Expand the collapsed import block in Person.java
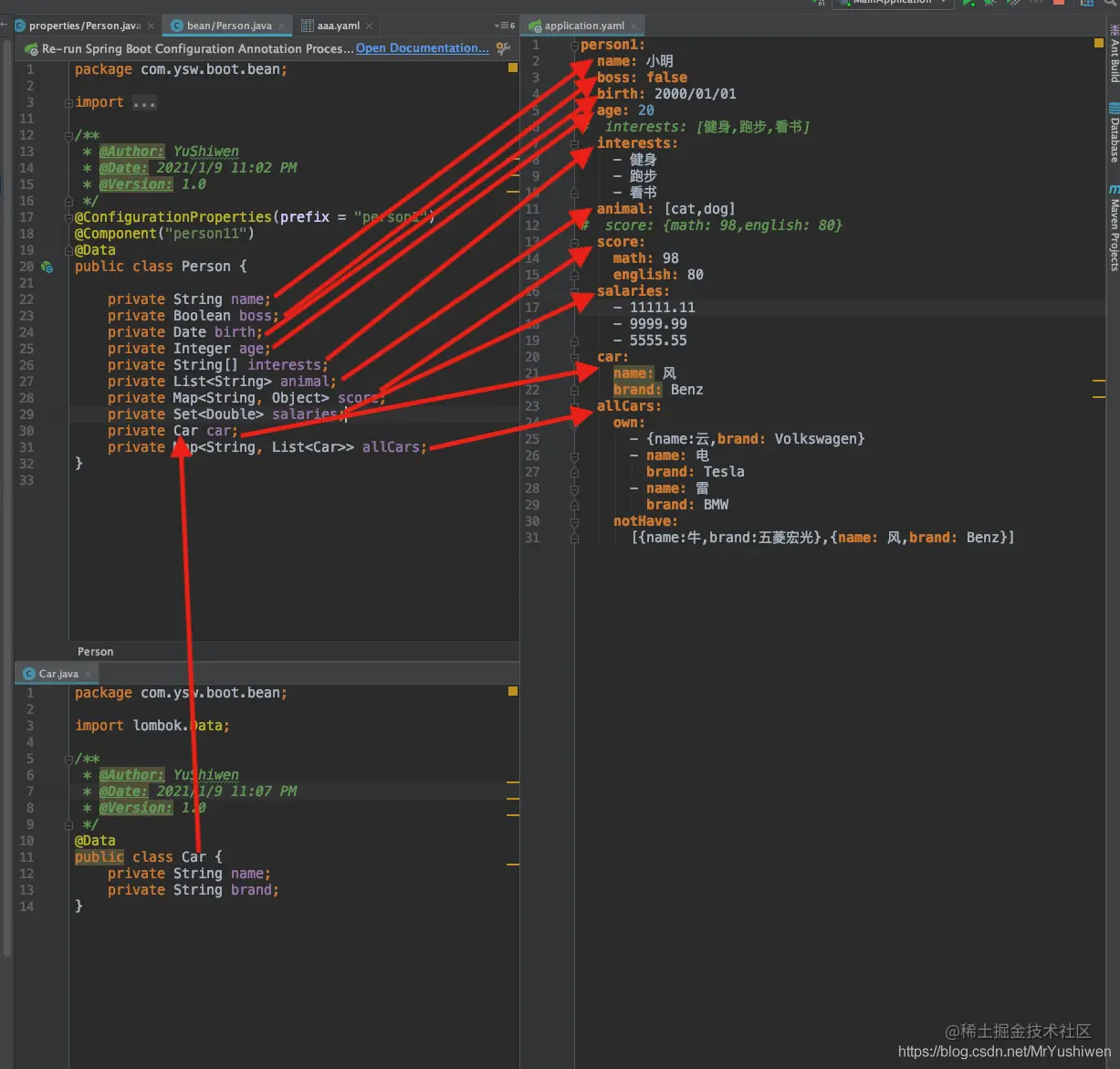This screenshot has height=1069, width=1120. point(68,102)
